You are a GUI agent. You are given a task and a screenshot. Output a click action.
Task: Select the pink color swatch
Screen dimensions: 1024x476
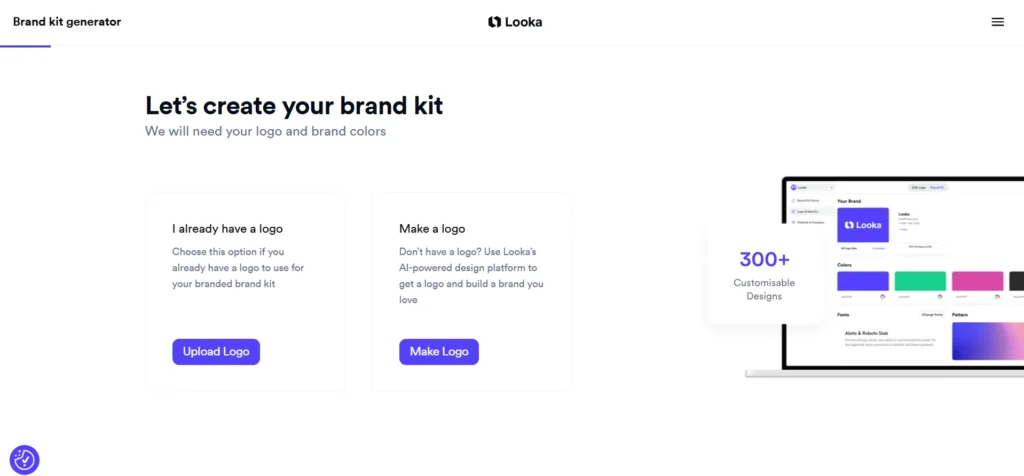[977, 281]
